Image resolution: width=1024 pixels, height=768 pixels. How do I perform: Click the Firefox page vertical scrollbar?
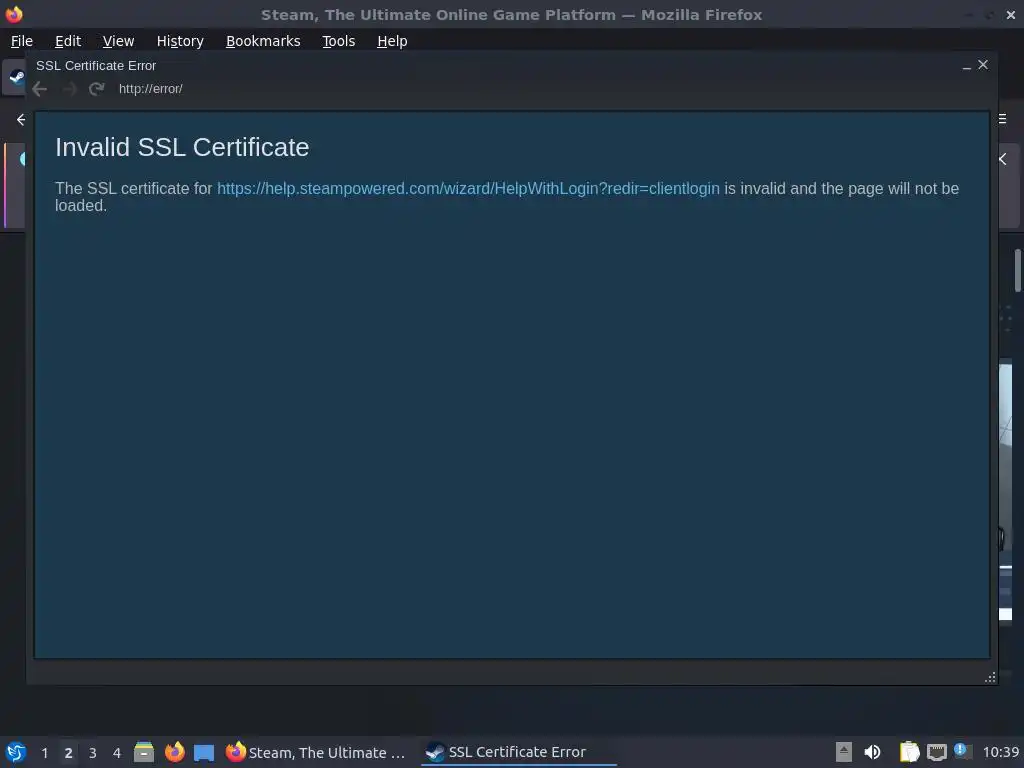1017,270
